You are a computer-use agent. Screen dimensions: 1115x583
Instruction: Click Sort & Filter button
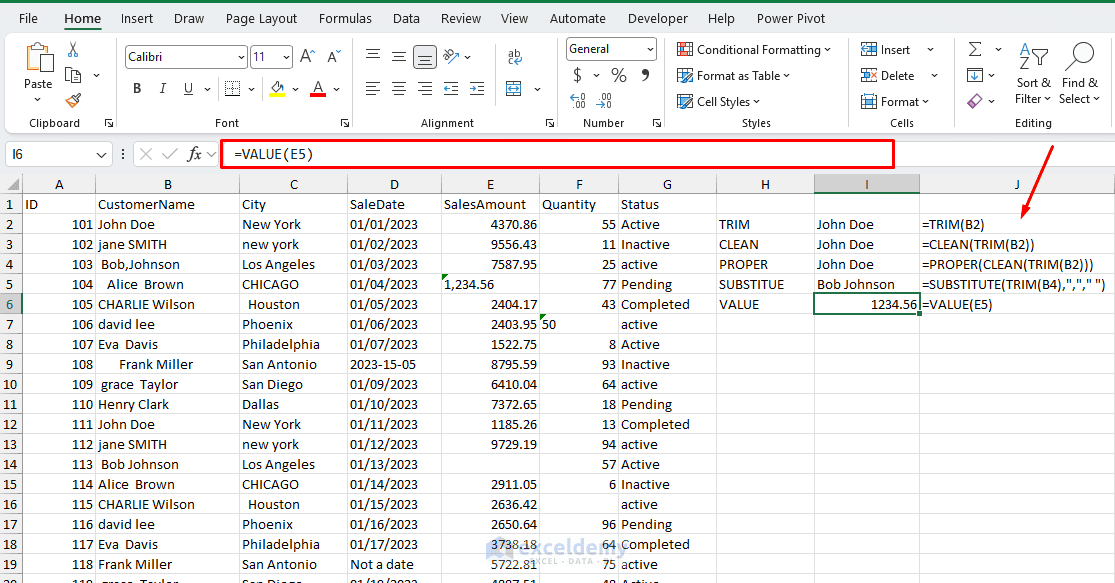tap(1033, 73)
